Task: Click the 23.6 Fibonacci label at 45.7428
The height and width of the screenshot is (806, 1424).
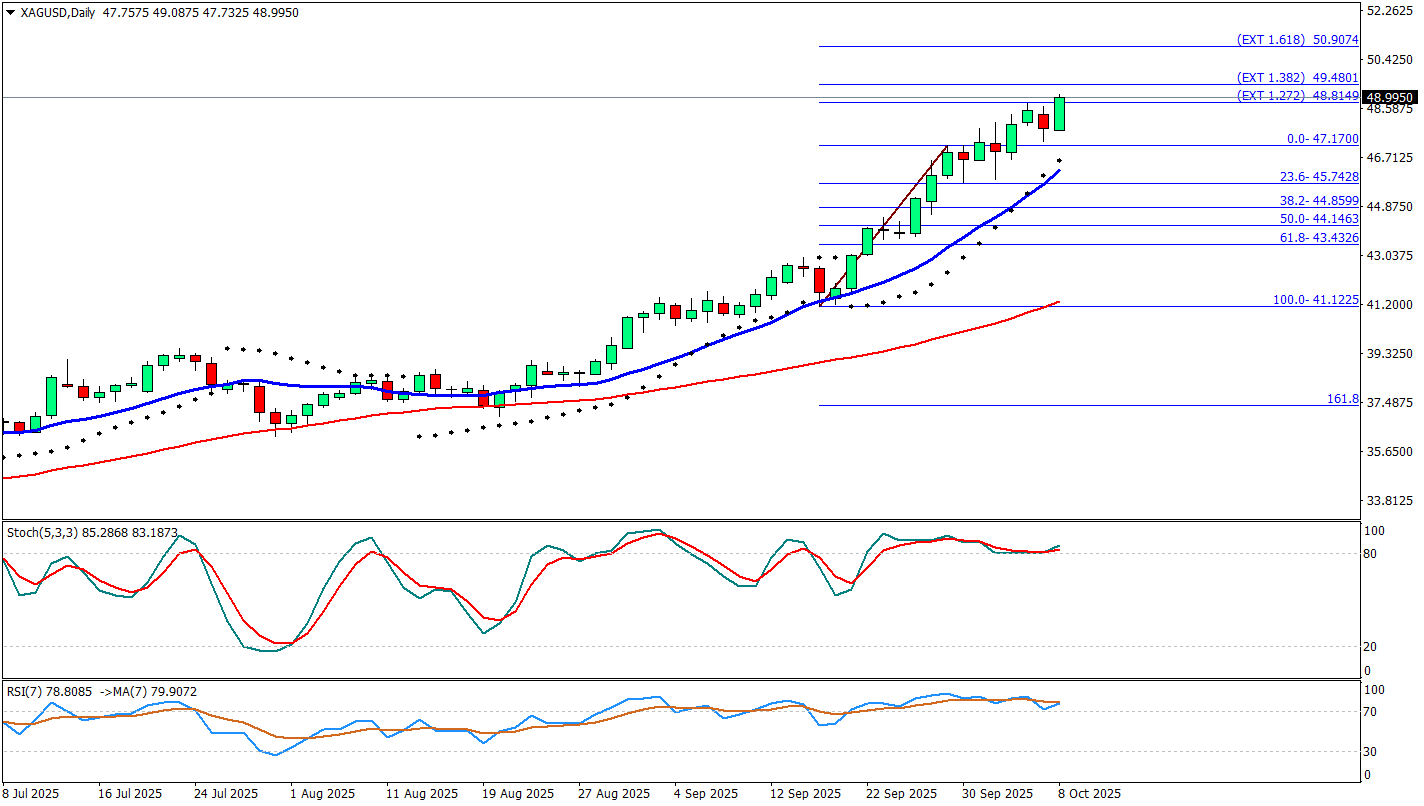Action: click(x=1319, y=177)
